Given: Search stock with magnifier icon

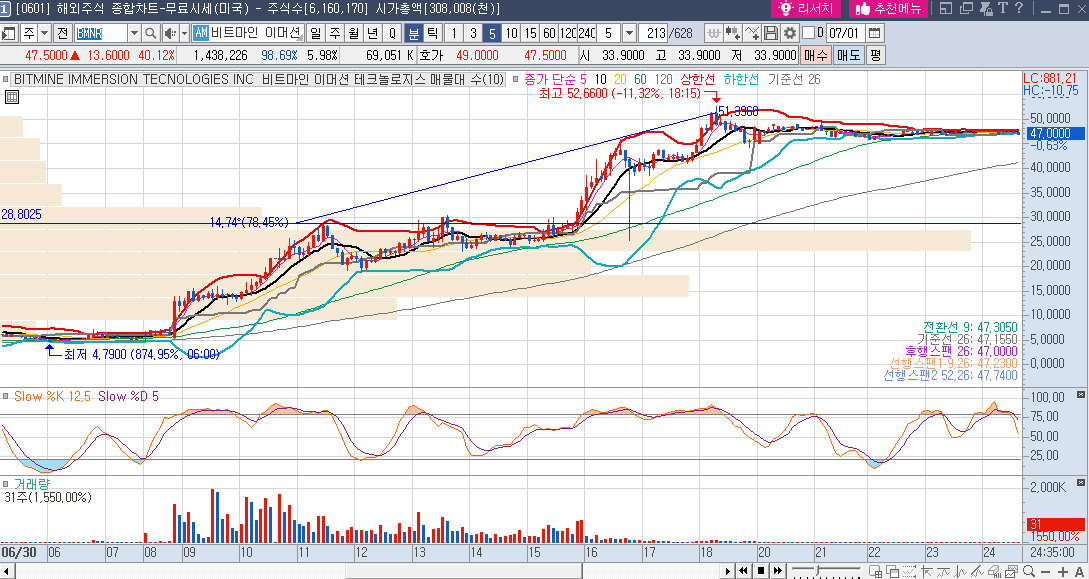Looking at the screenshot, I should pyautogui.click(x=151, y=33).
